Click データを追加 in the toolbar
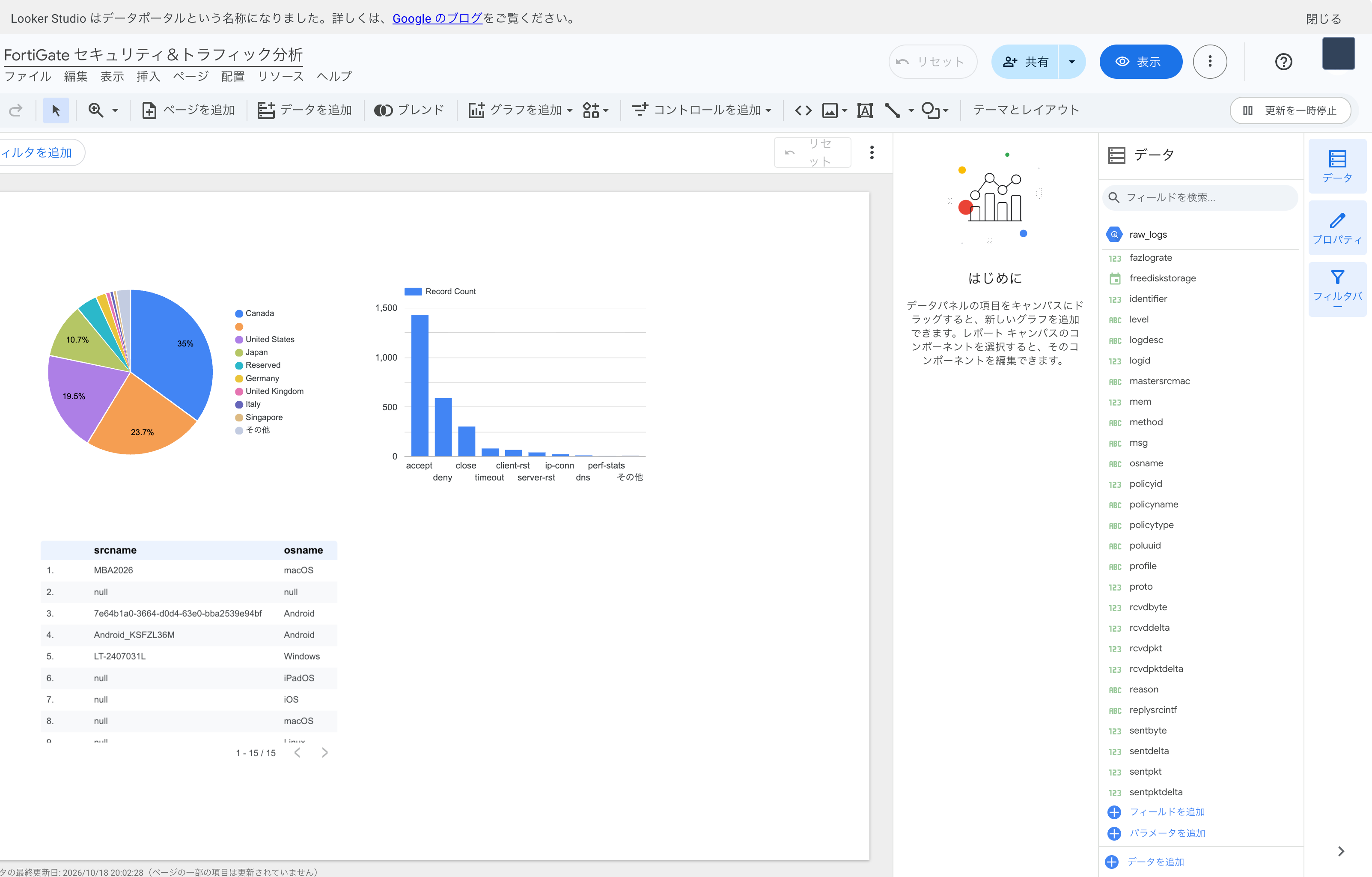 pyautogui.click(x=305, y=110)
